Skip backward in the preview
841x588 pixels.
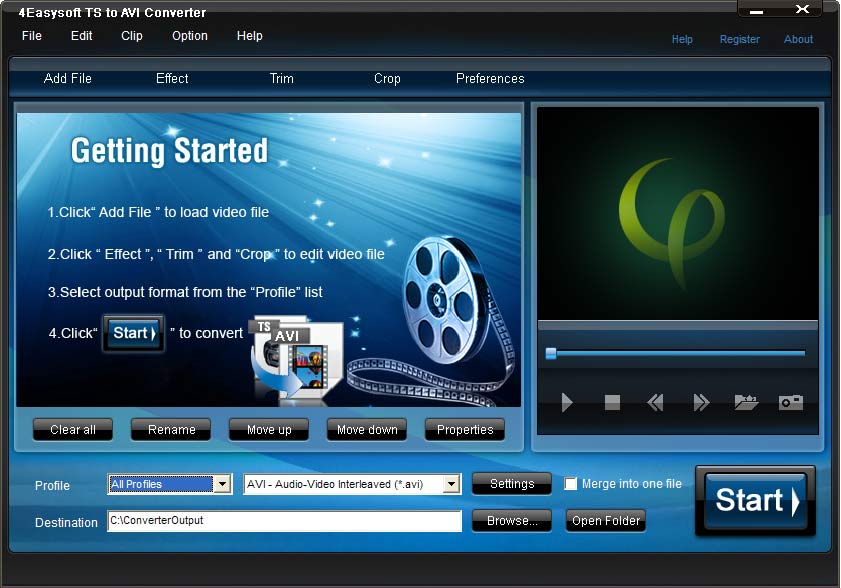tap(655, 403)
